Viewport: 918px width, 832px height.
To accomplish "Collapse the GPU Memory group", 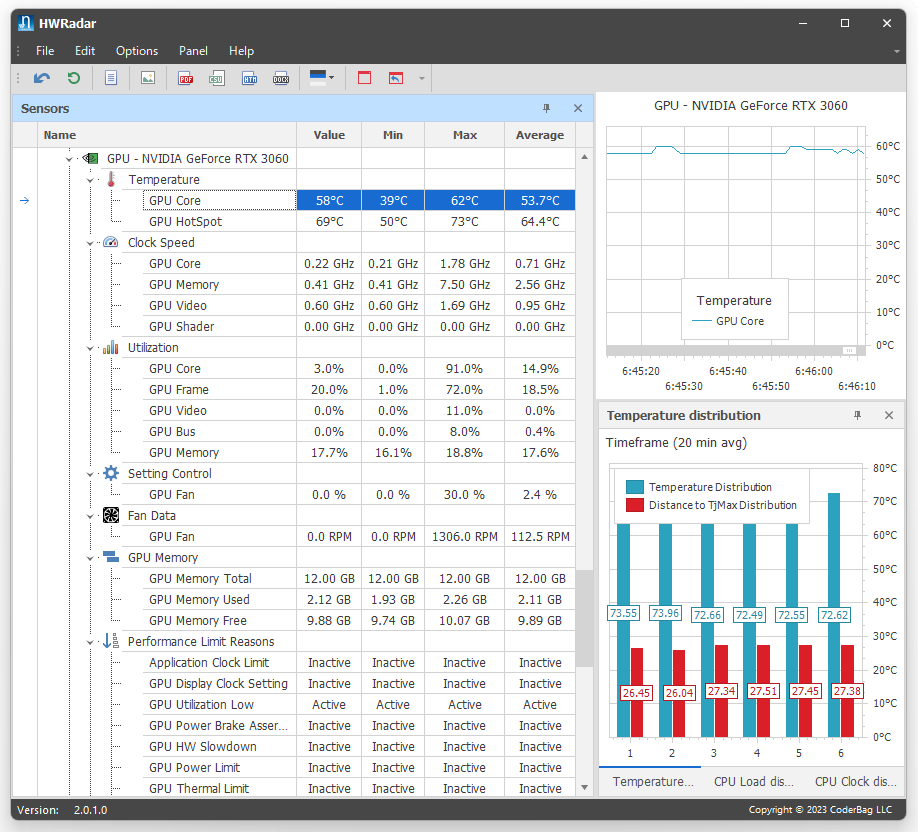I will (90, 558).
